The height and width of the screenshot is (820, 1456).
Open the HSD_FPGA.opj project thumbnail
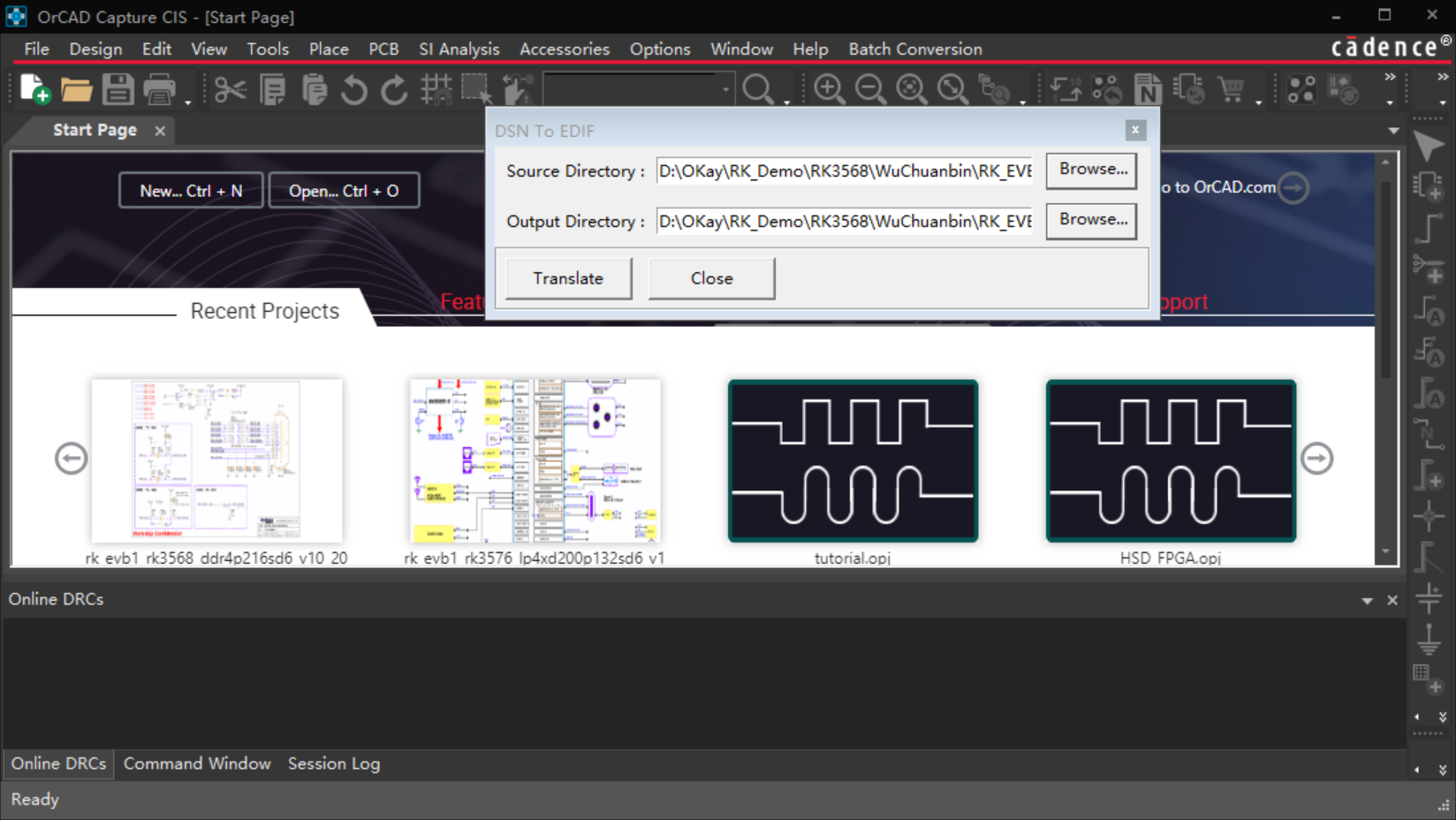point(1171,460)
